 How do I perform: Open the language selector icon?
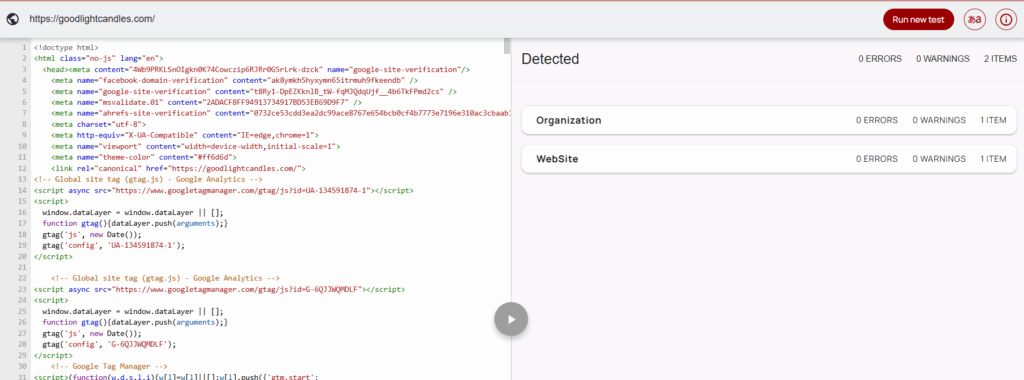coord(974,20)
